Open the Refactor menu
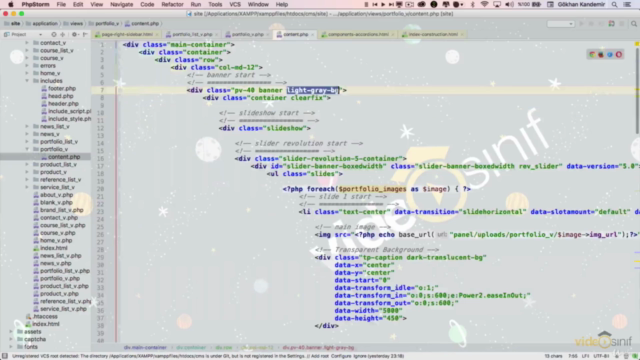This screenshot has width=640, height=360. [x=172, y=4]
